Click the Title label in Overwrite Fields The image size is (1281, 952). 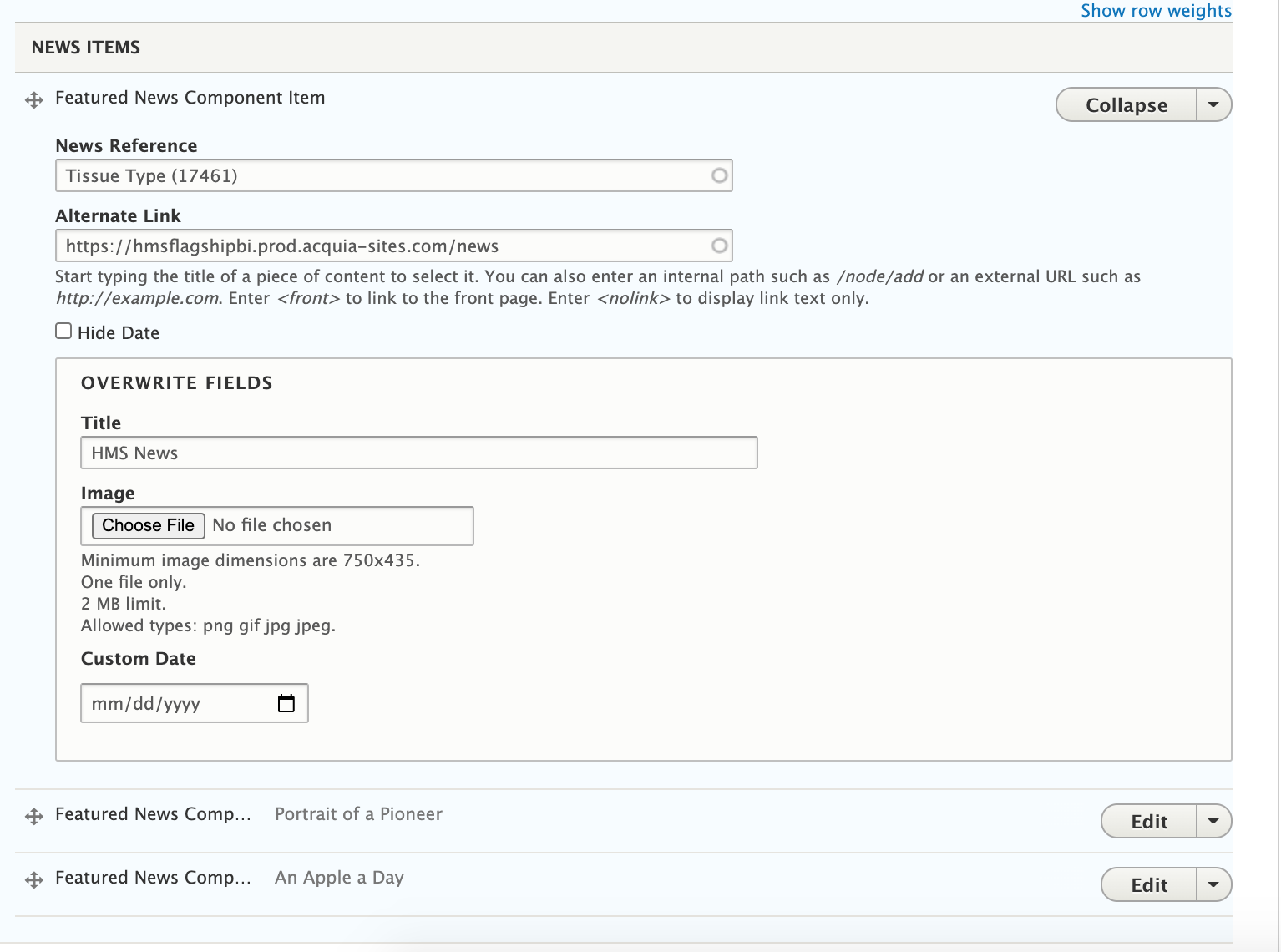coord(101,423)
